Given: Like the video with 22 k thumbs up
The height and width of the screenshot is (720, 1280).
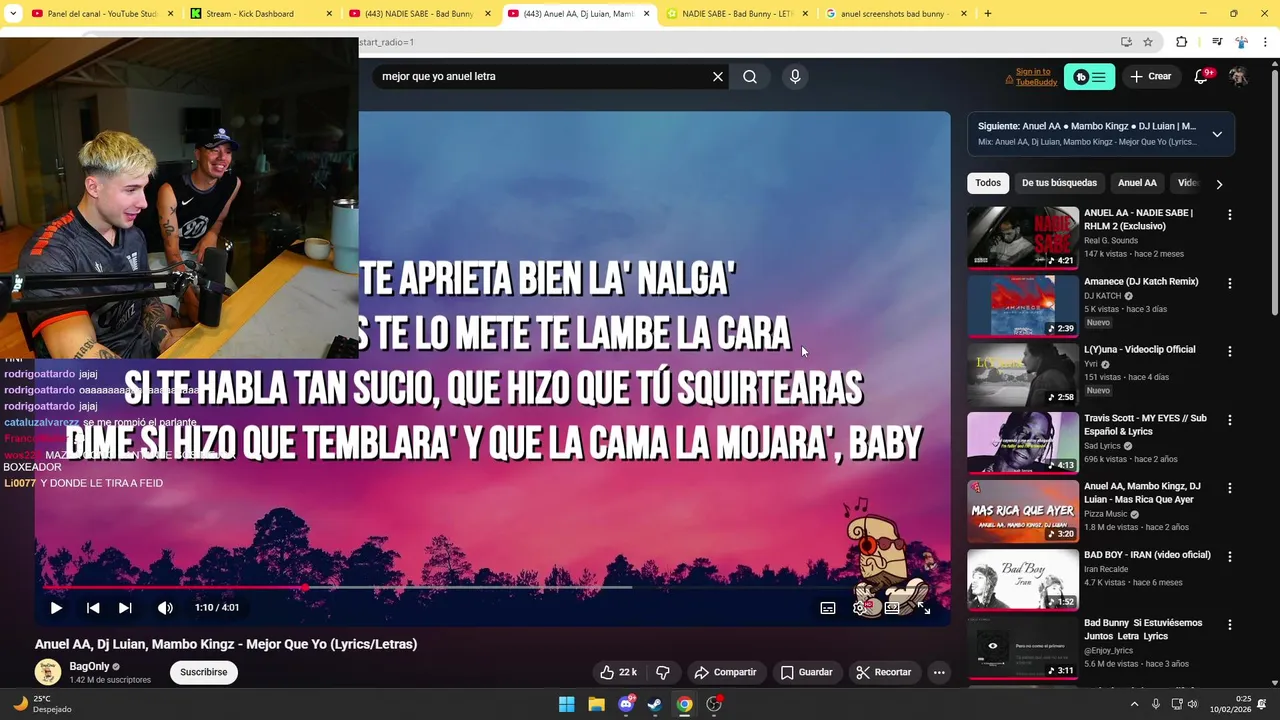Looking at the screenshot, I should pos(618,672).
